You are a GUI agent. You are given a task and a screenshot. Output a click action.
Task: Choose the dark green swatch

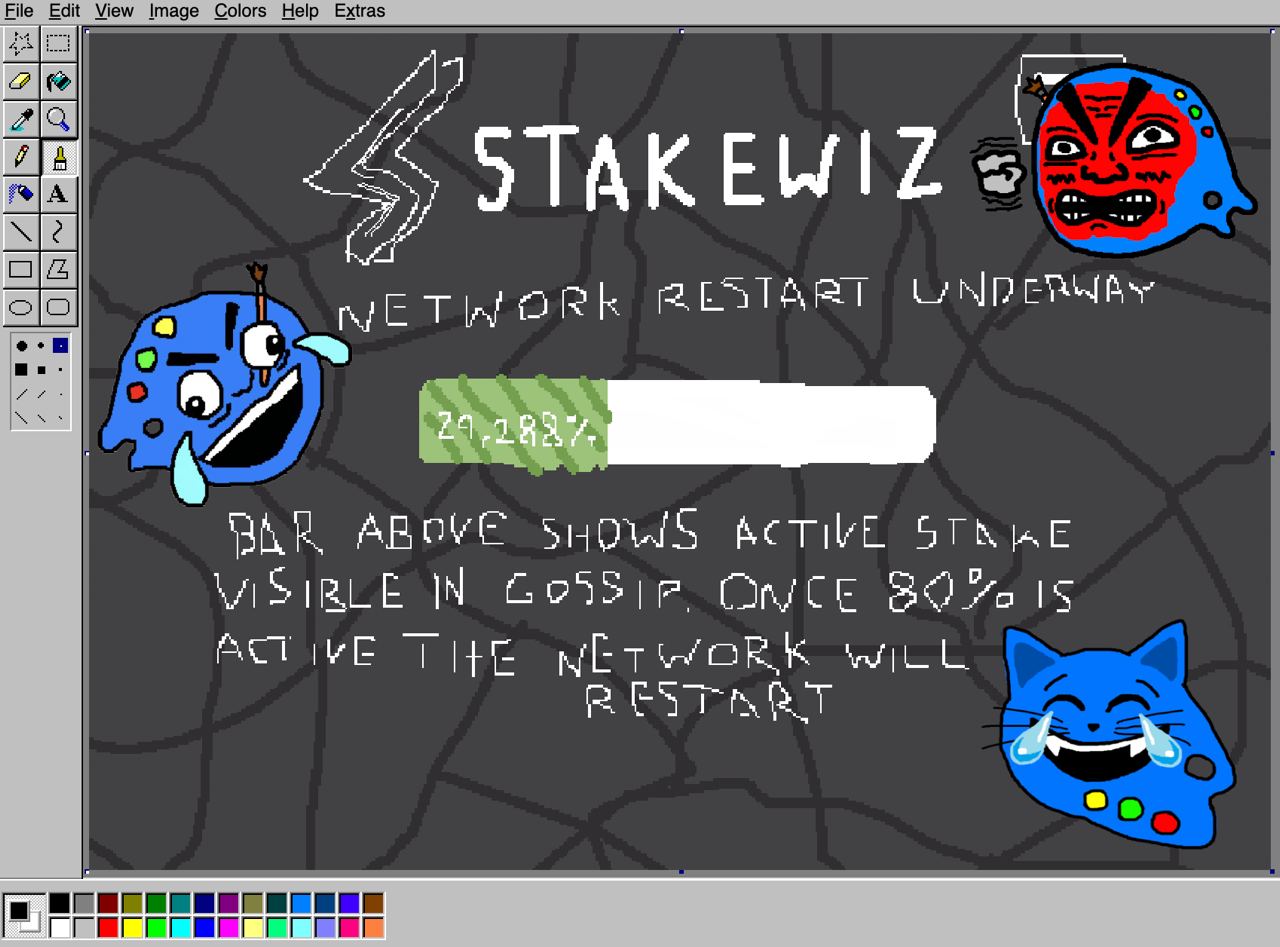point(156,904)
